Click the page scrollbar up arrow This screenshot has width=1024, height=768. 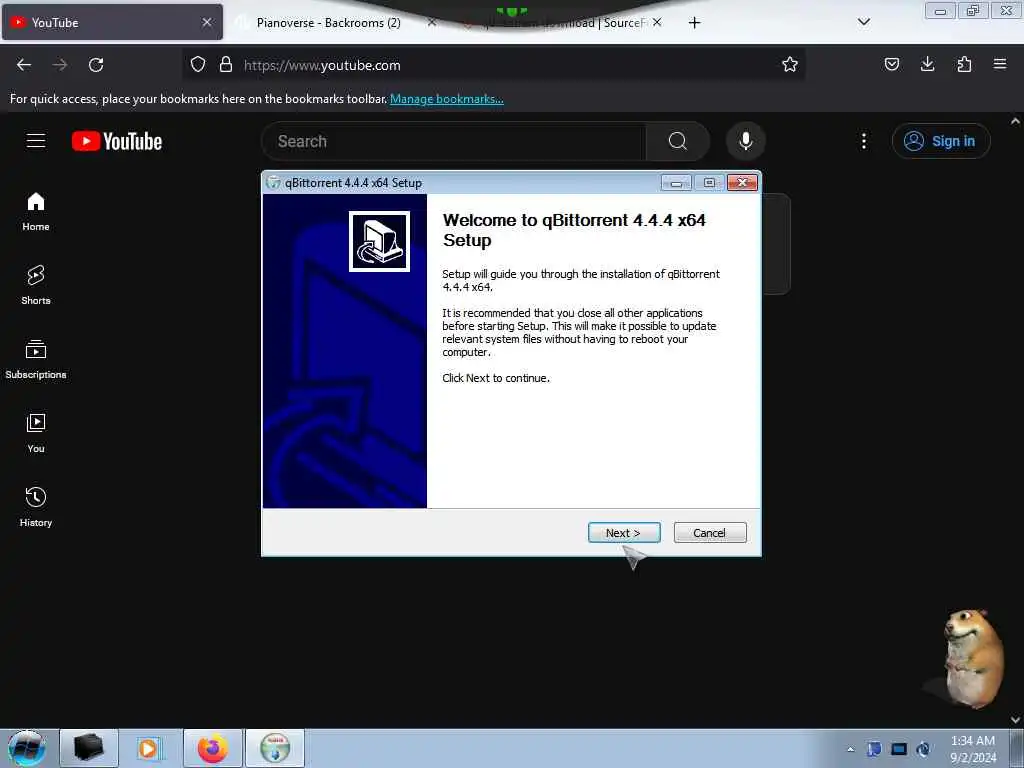coord(1016,121)
